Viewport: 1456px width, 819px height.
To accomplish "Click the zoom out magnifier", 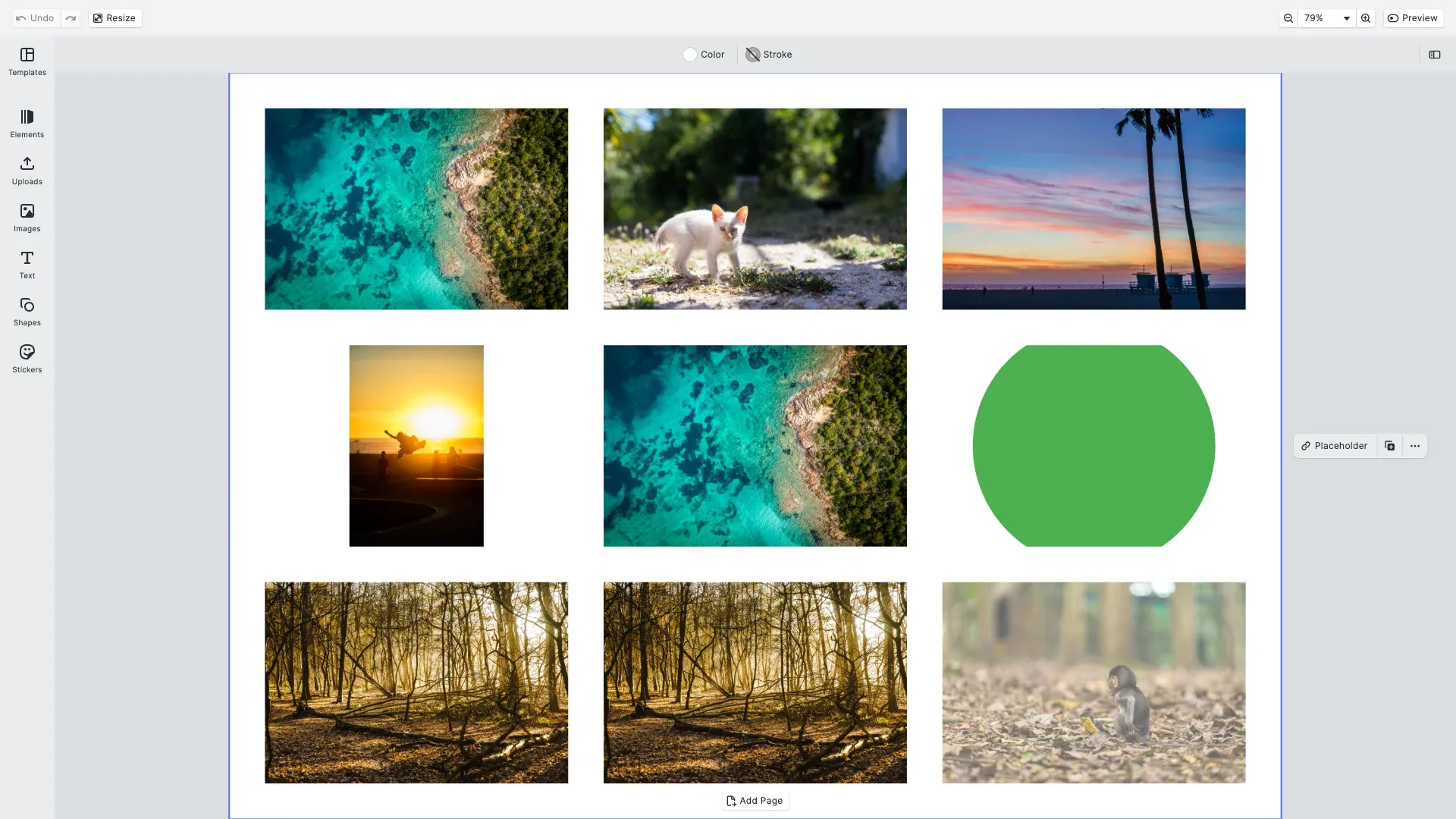I will (1288, 18).
